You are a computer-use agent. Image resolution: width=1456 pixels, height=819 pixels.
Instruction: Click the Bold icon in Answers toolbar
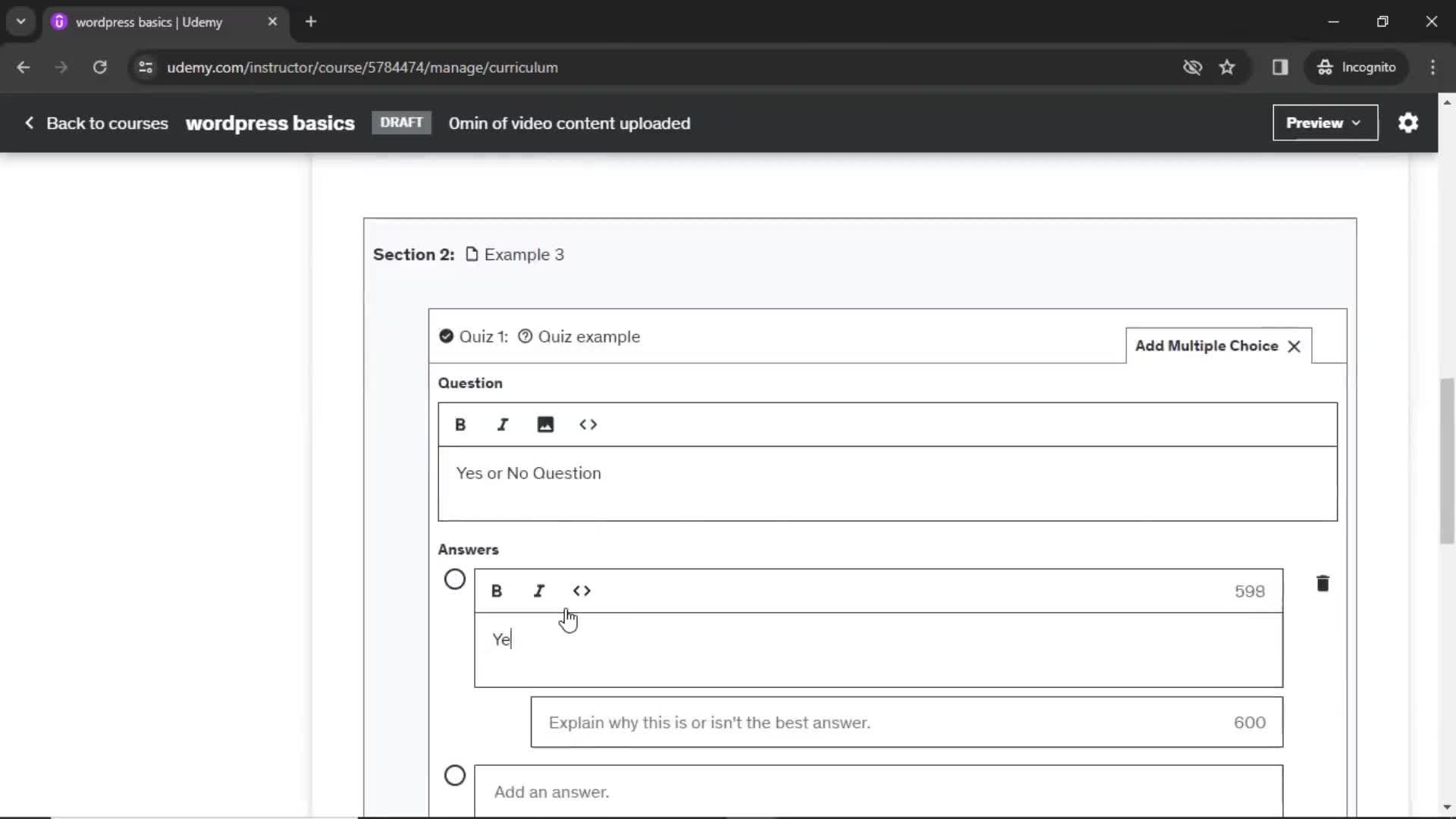497,590
